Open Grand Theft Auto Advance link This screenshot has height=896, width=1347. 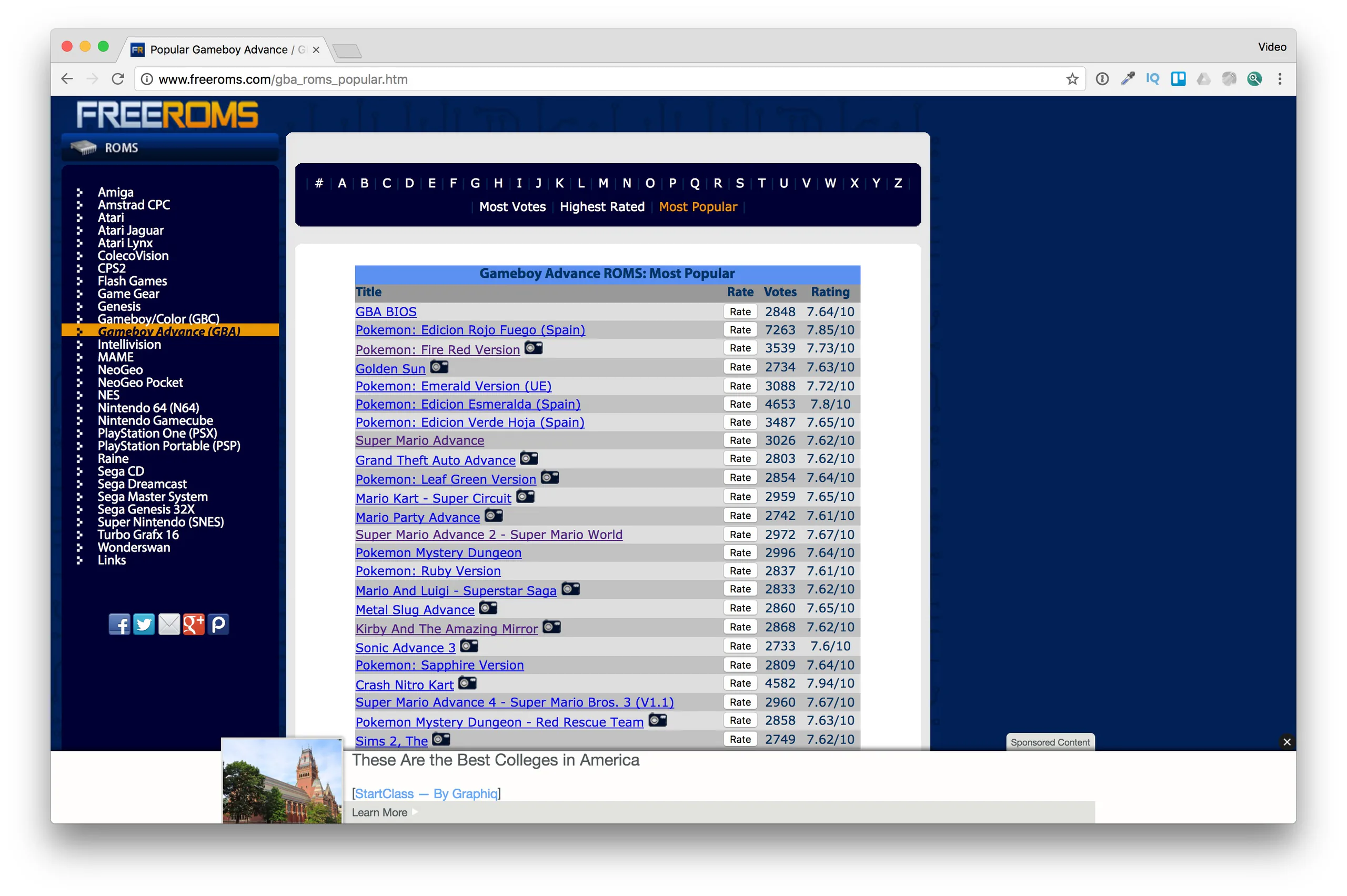[x=435, y=460]
